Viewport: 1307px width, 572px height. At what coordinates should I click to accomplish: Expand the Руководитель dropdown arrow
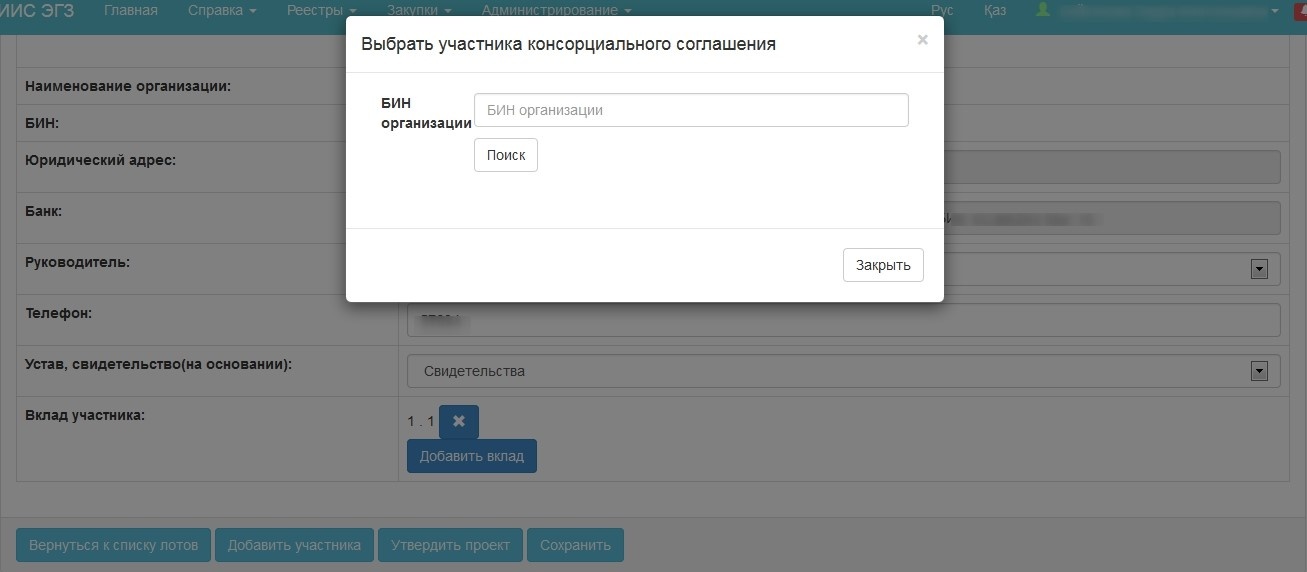click(1259, 269)
